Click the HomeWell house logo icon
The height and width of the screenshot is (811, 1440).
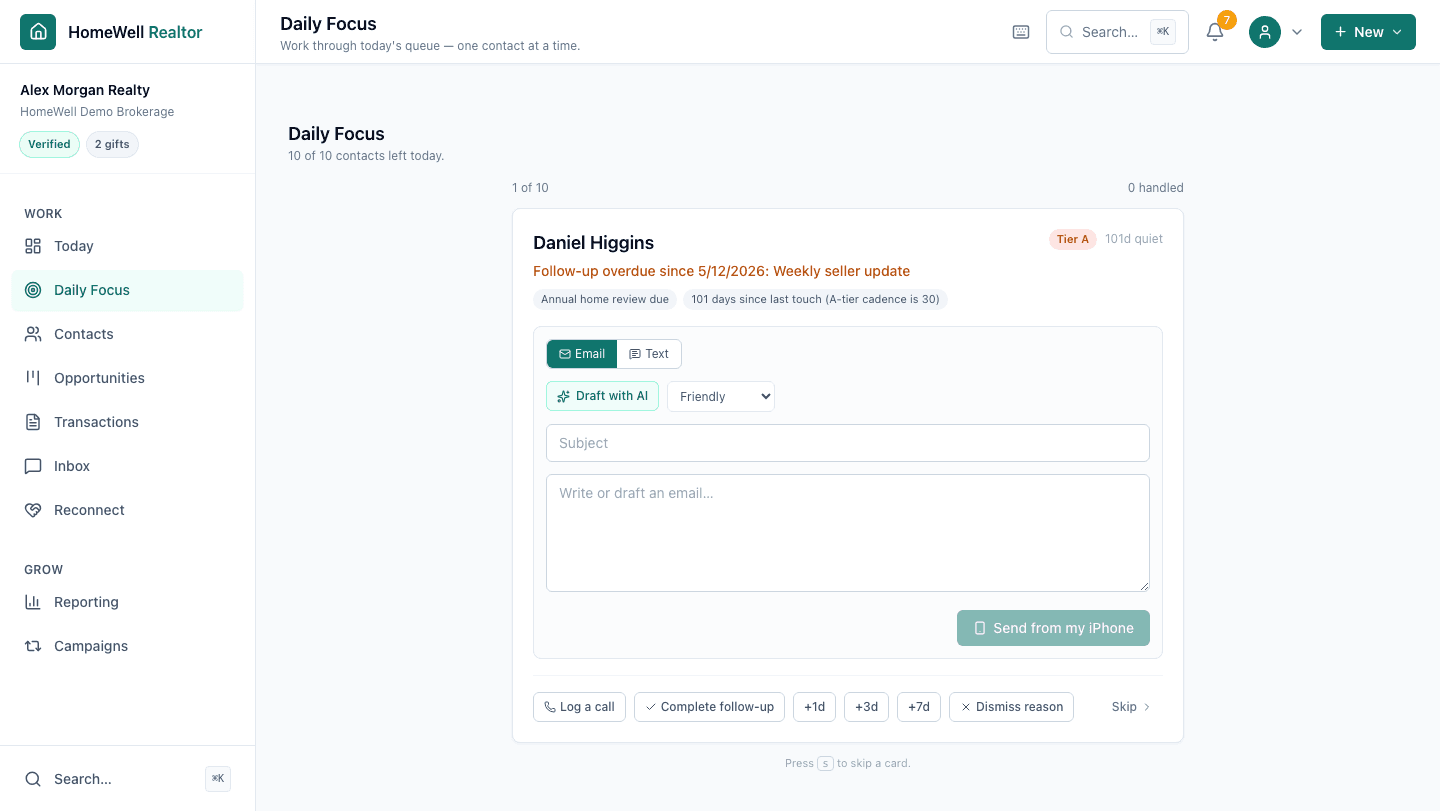click(x=38, y=32)
